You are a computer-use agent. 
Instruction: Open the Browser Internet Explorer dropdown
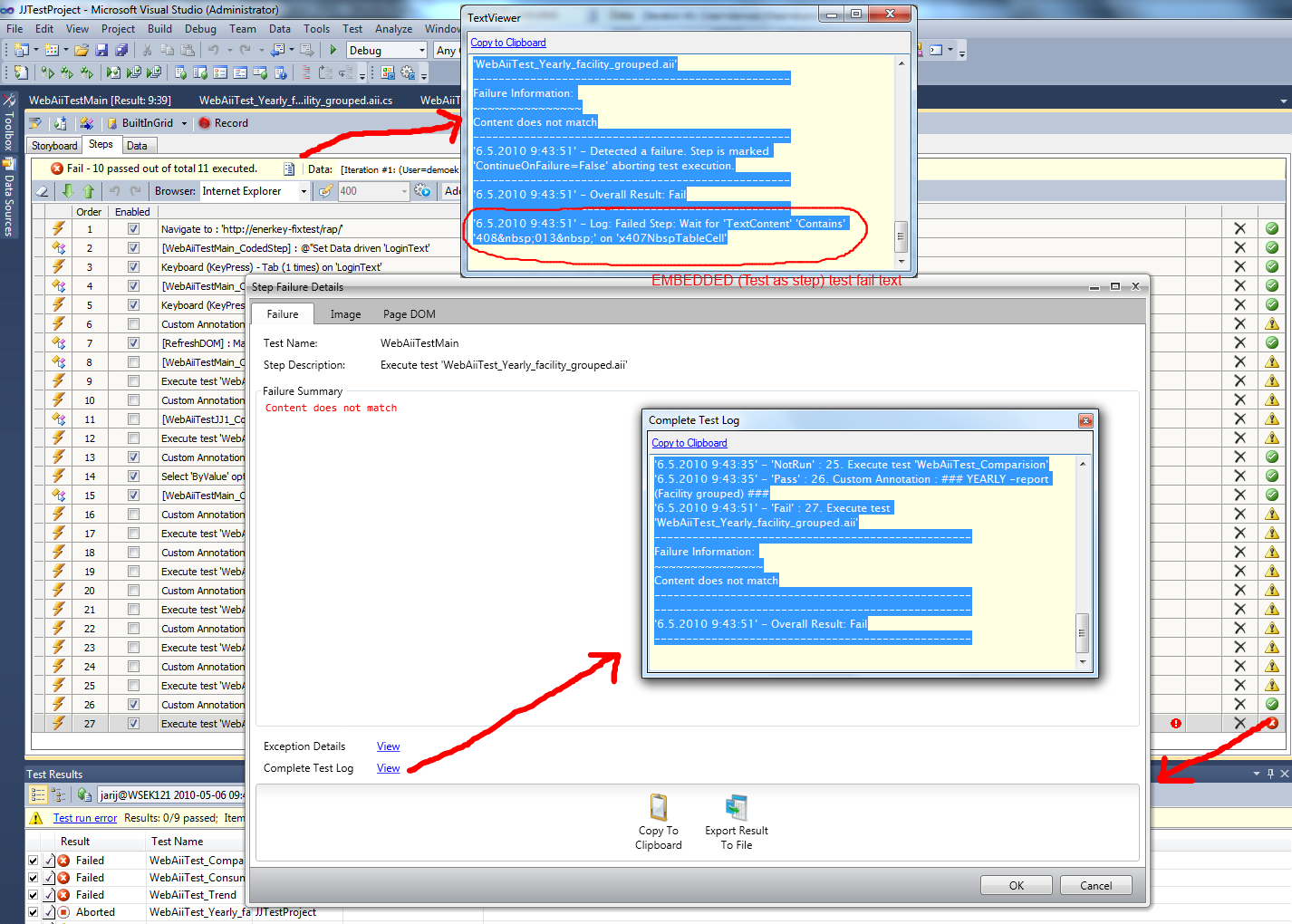pos(304,191)
